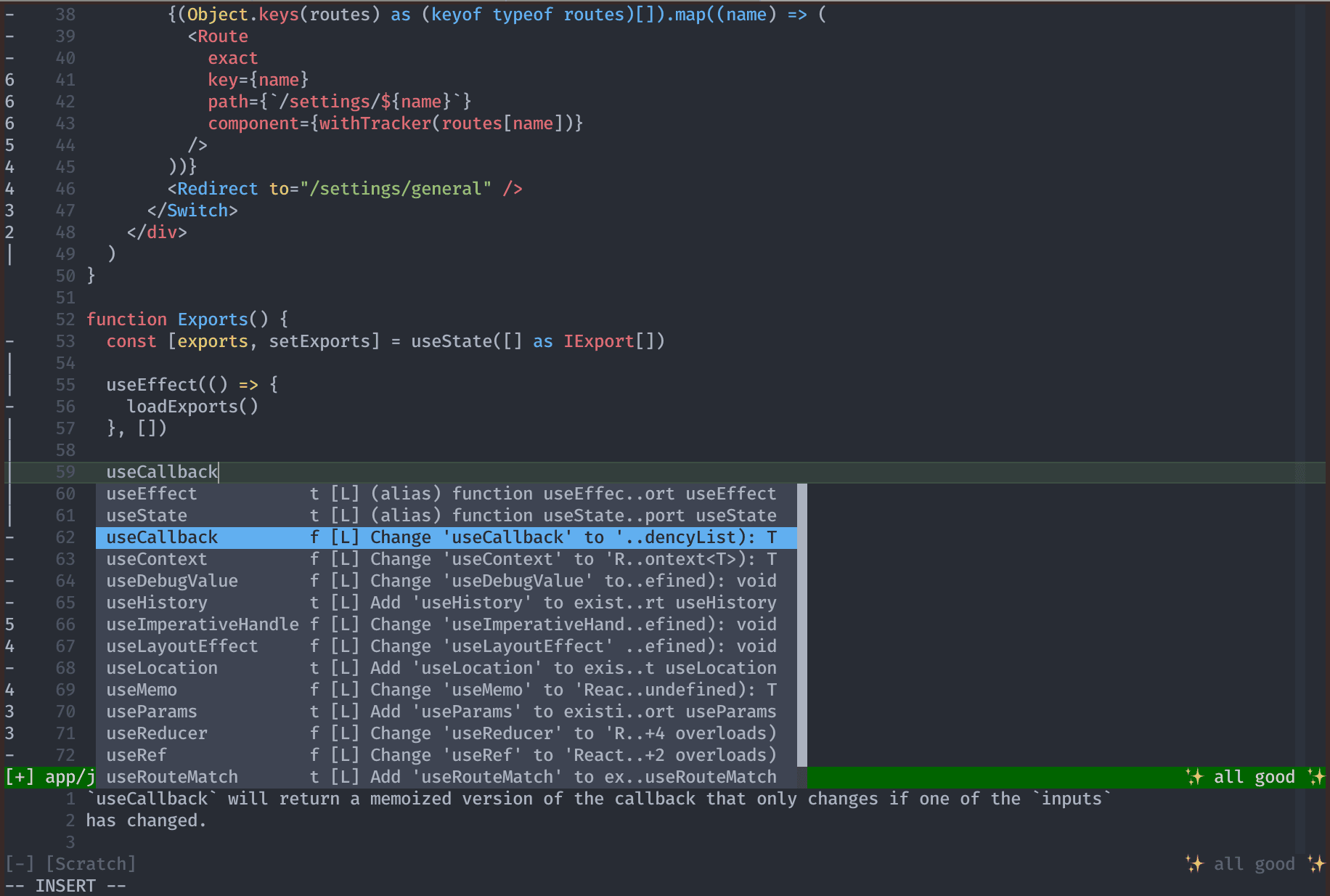Collapse the fold marker beside line 53
The image size is (1330, 896).
pyautogui.click(x=9, y=341)
